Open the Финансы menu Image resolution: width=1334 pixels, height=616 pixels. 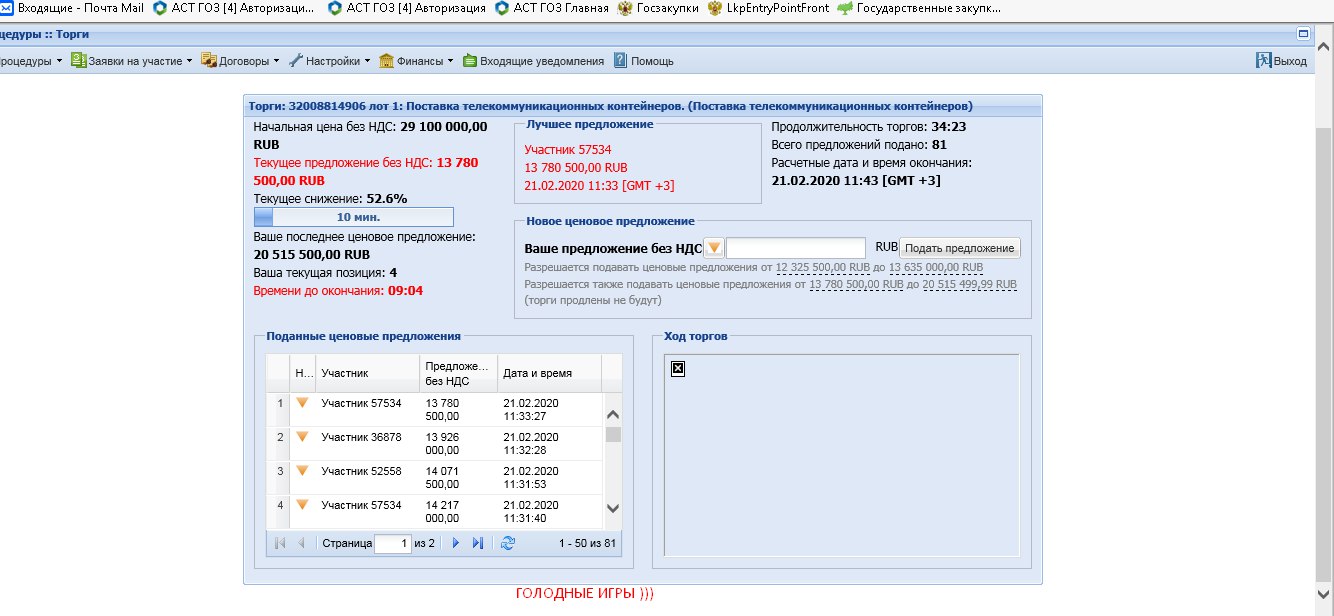416,61
